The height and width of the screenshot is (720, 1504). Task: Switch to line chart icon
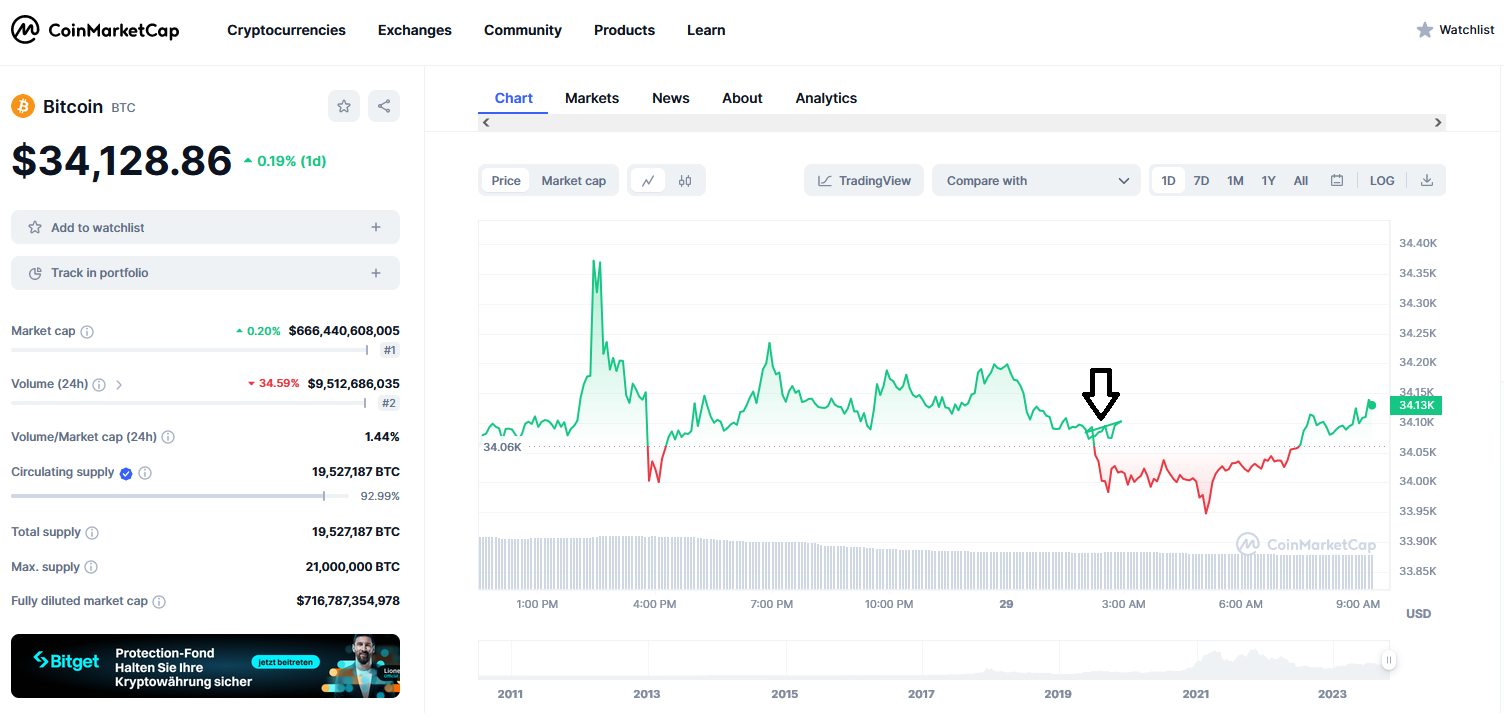(x=648, y=181)
